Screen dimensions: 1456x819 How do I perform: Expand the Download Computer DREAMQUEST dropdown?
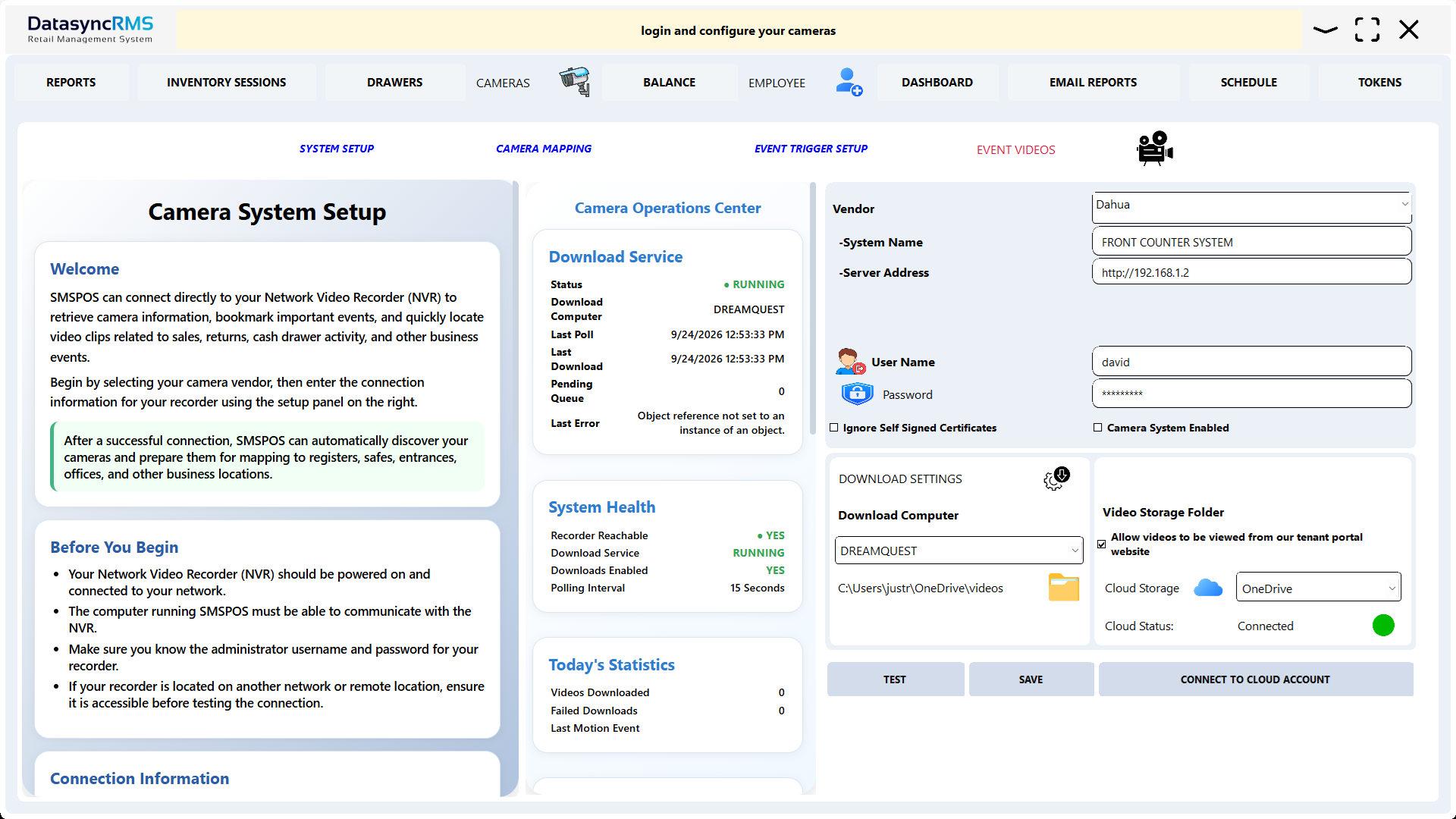959,551
